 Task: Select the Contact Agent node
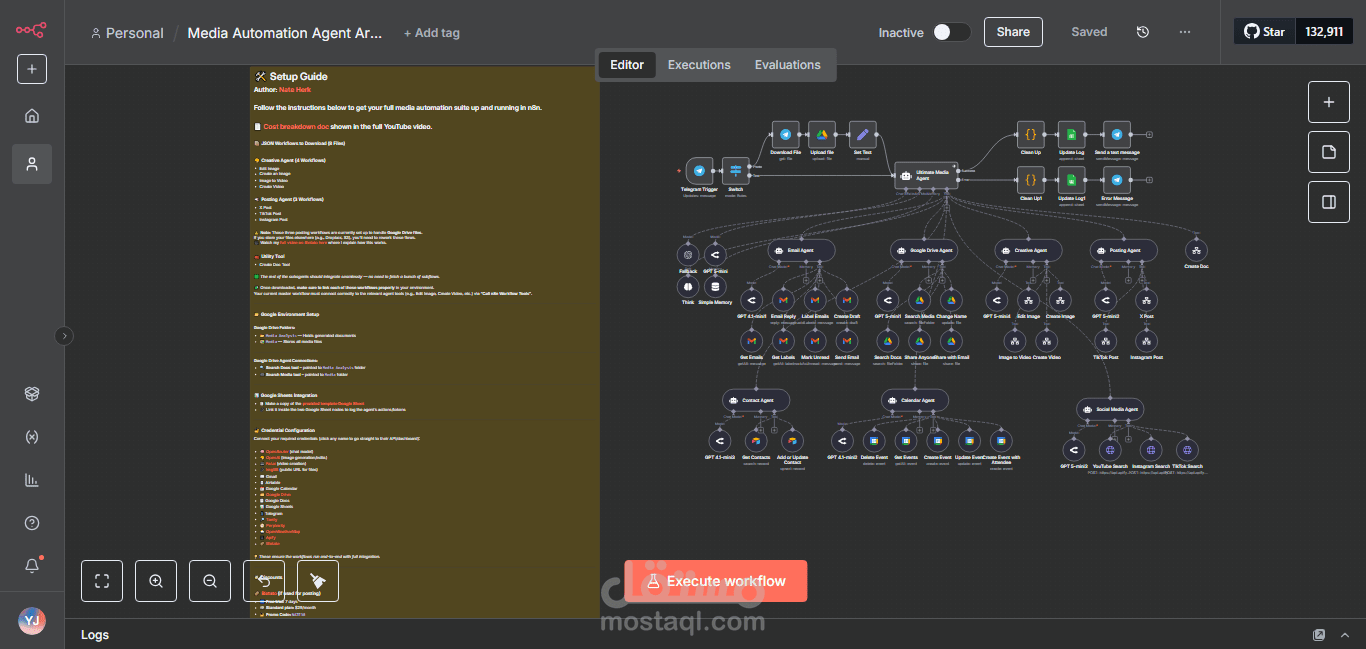[757, 400]
